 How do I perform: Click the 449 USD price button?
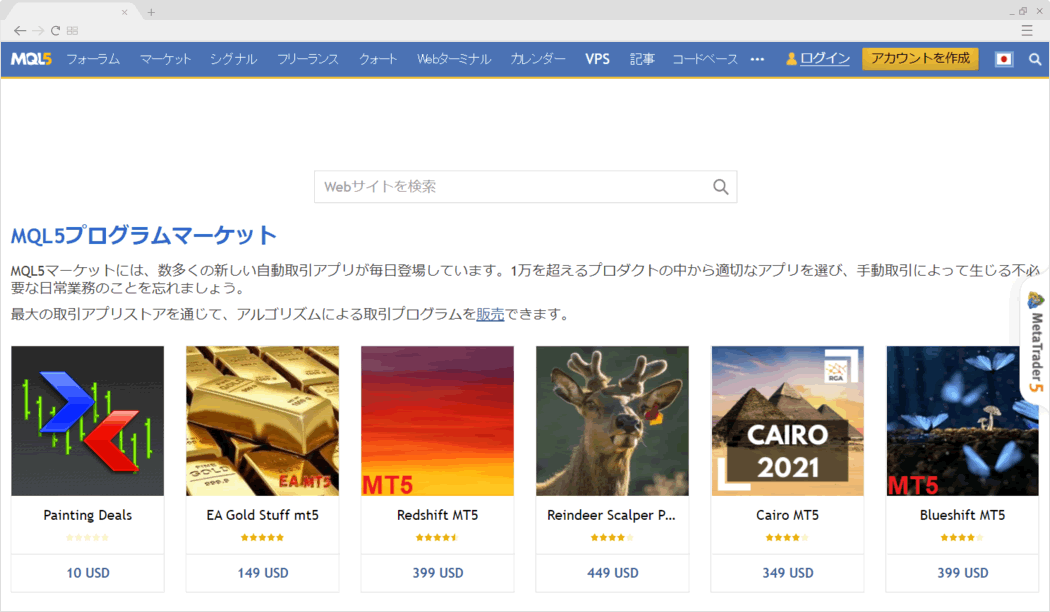(612, 573)
